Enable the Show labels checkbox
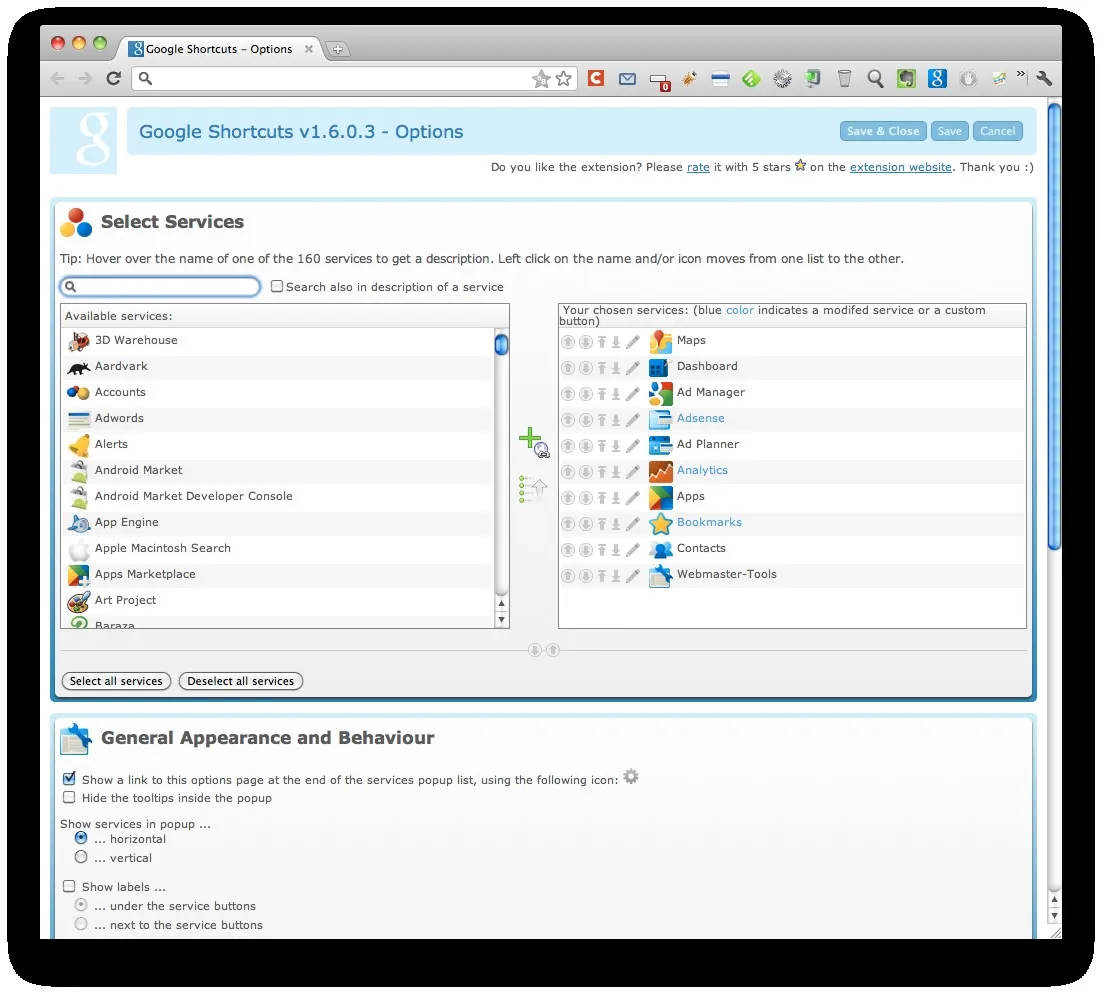Image resolution: width=1102 pixels, height=994 pixels. pos(69,886)
